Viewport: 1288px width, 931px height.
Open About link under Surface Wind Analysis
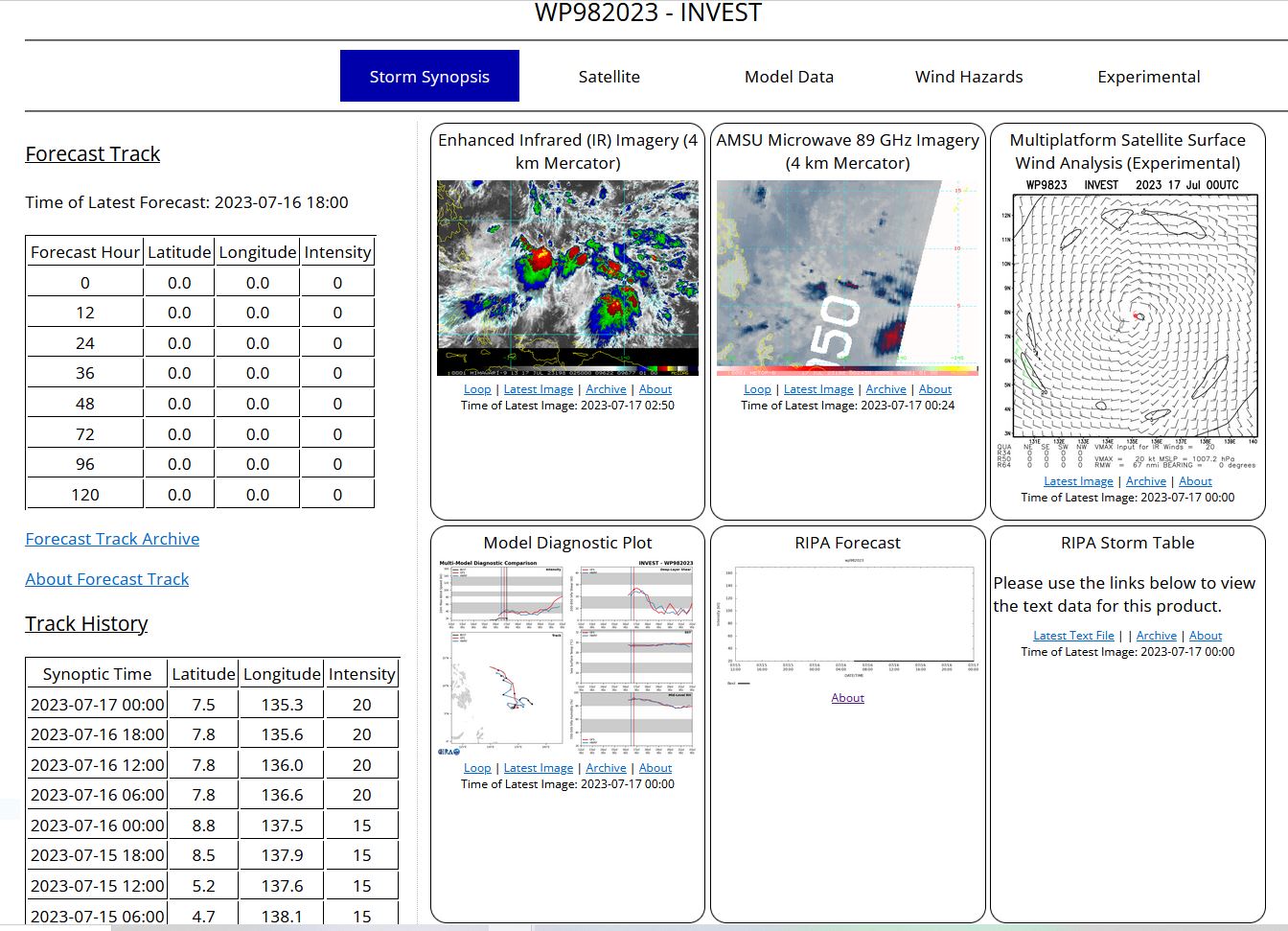(1195, 481)
